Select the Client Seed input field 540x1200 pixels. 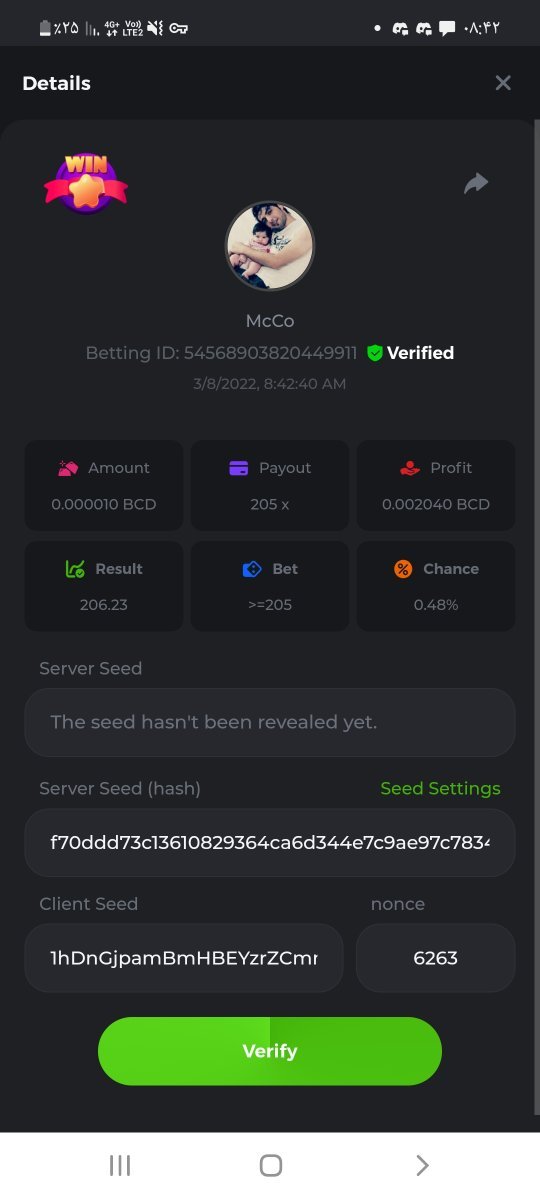184,958
